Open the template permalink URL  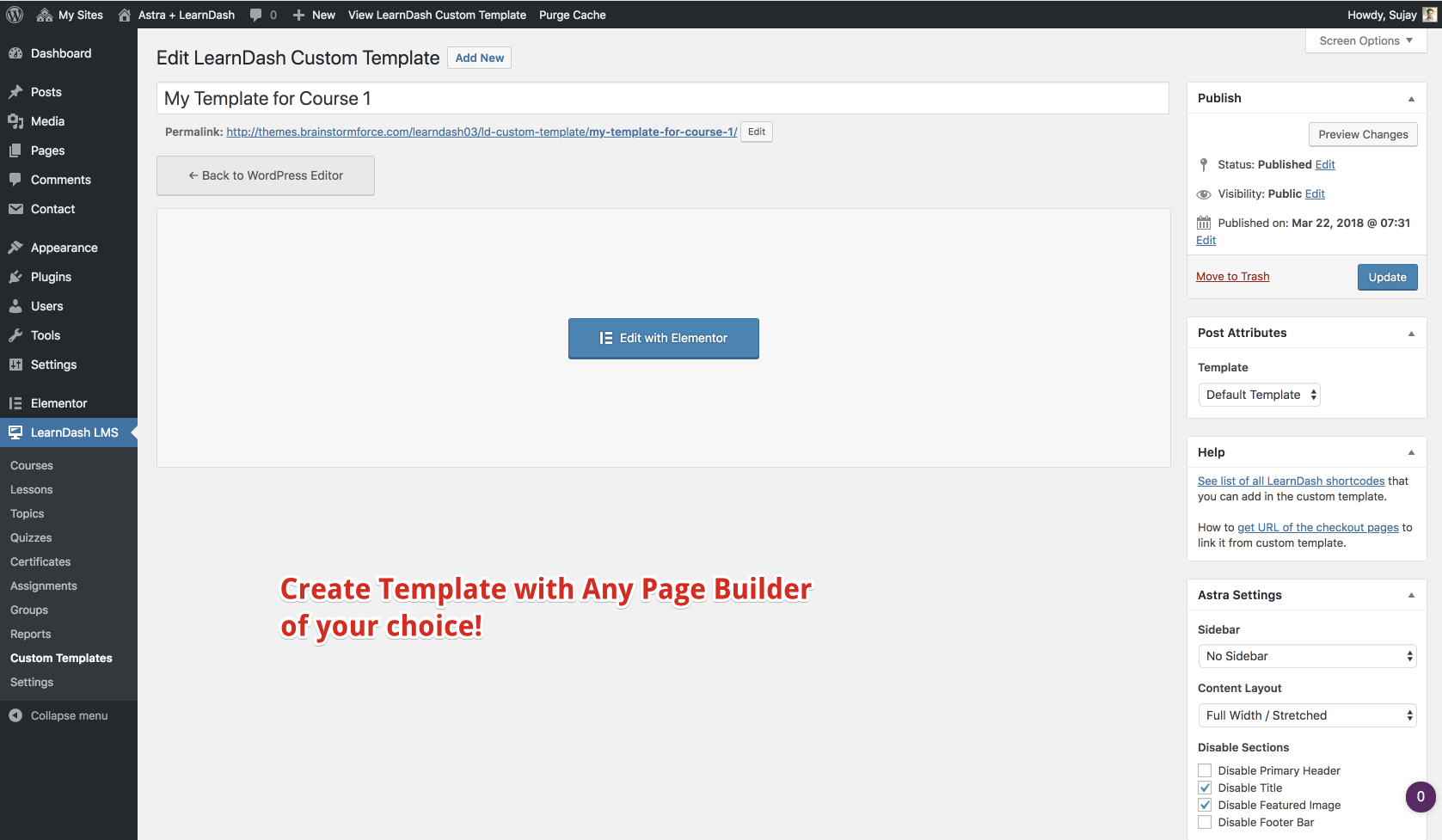(482, 132)
